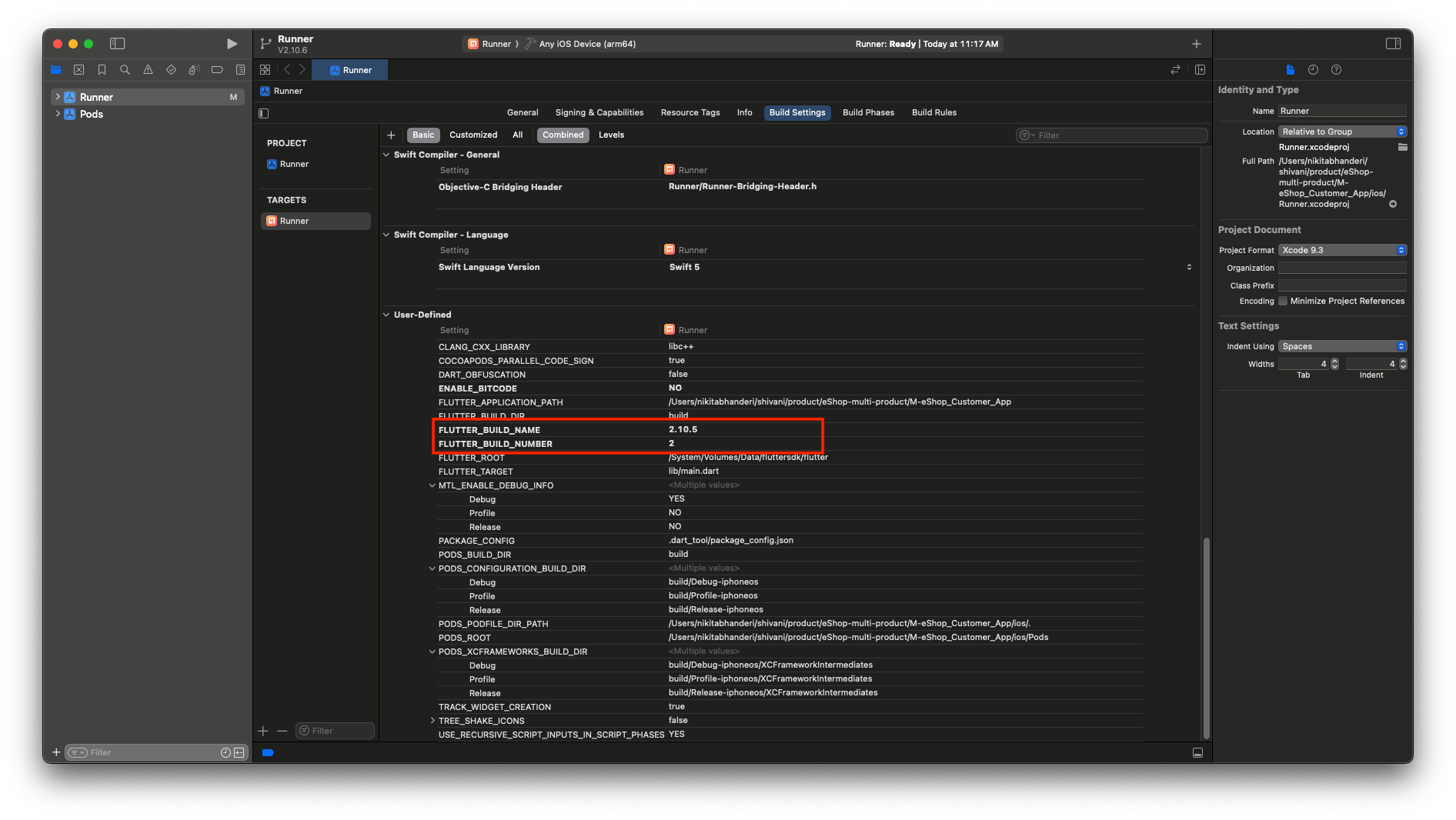Open the Find navigator
This screenshot has width=1456, height=820.
(125, 70)
